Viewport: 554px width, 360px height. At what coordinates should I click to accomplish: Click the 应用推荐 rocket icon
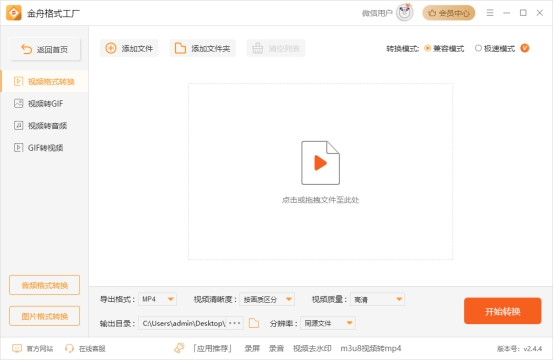pos(179,348)
